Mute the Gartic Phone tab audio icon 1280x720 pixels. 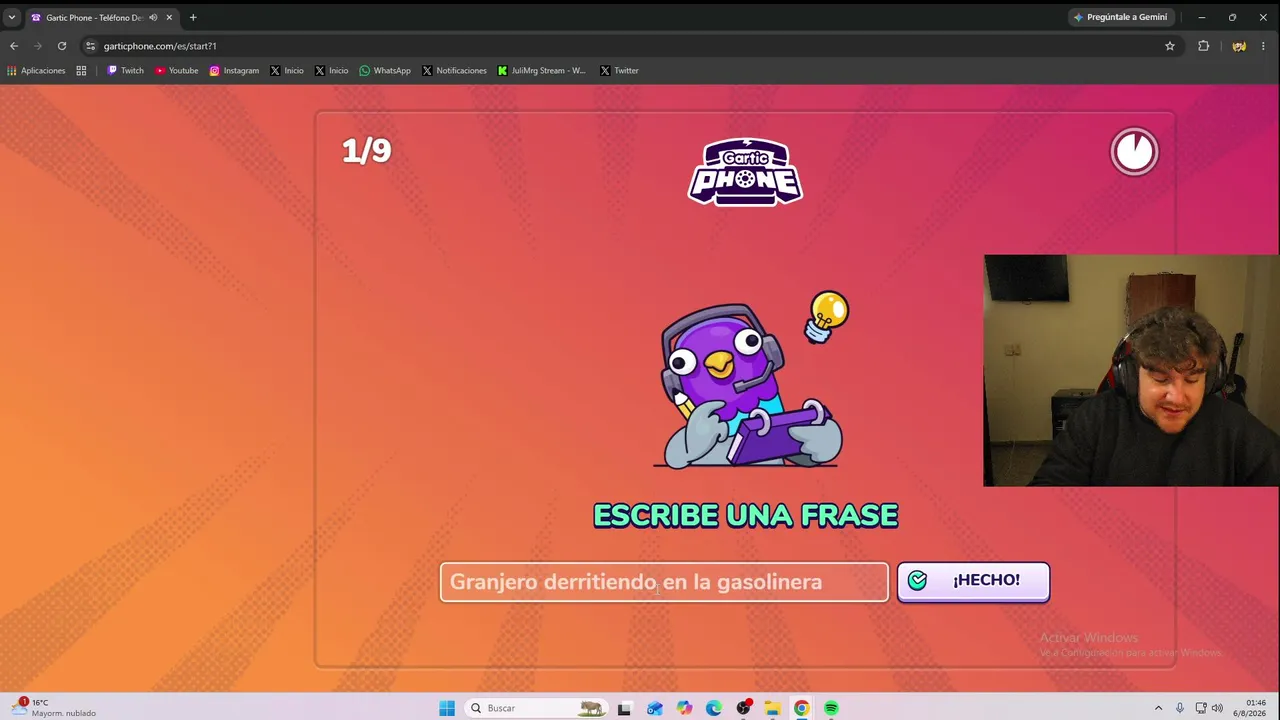(153, 17)
